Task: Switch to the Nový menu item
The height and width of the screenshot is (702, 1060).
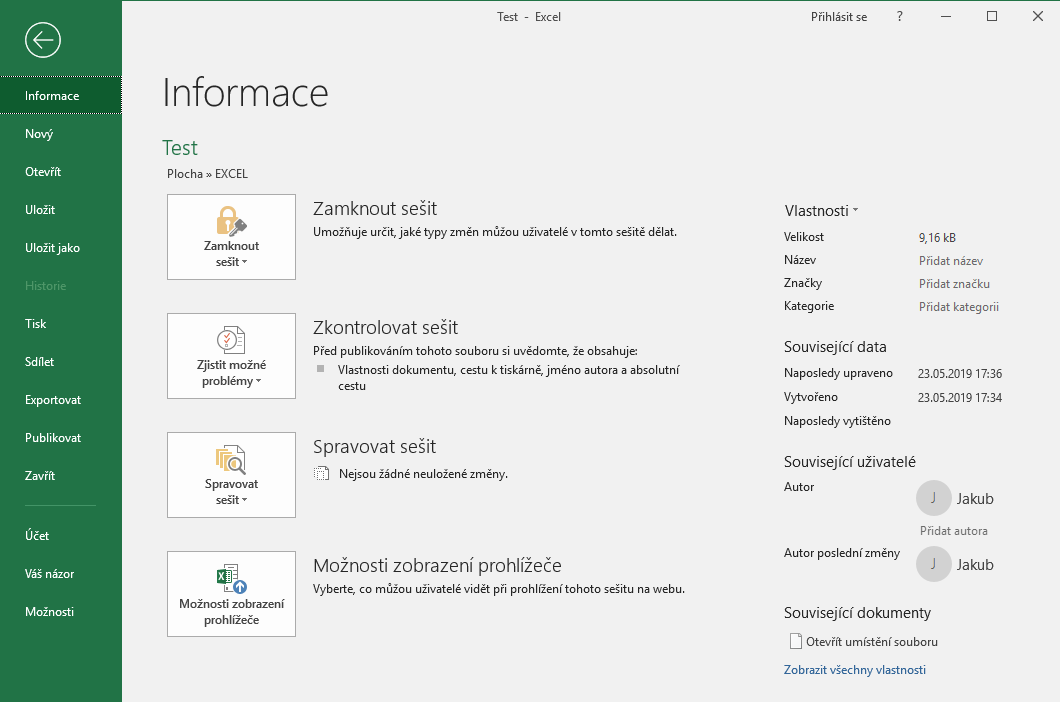Action: pyautogui.click(x=38, y=133)
